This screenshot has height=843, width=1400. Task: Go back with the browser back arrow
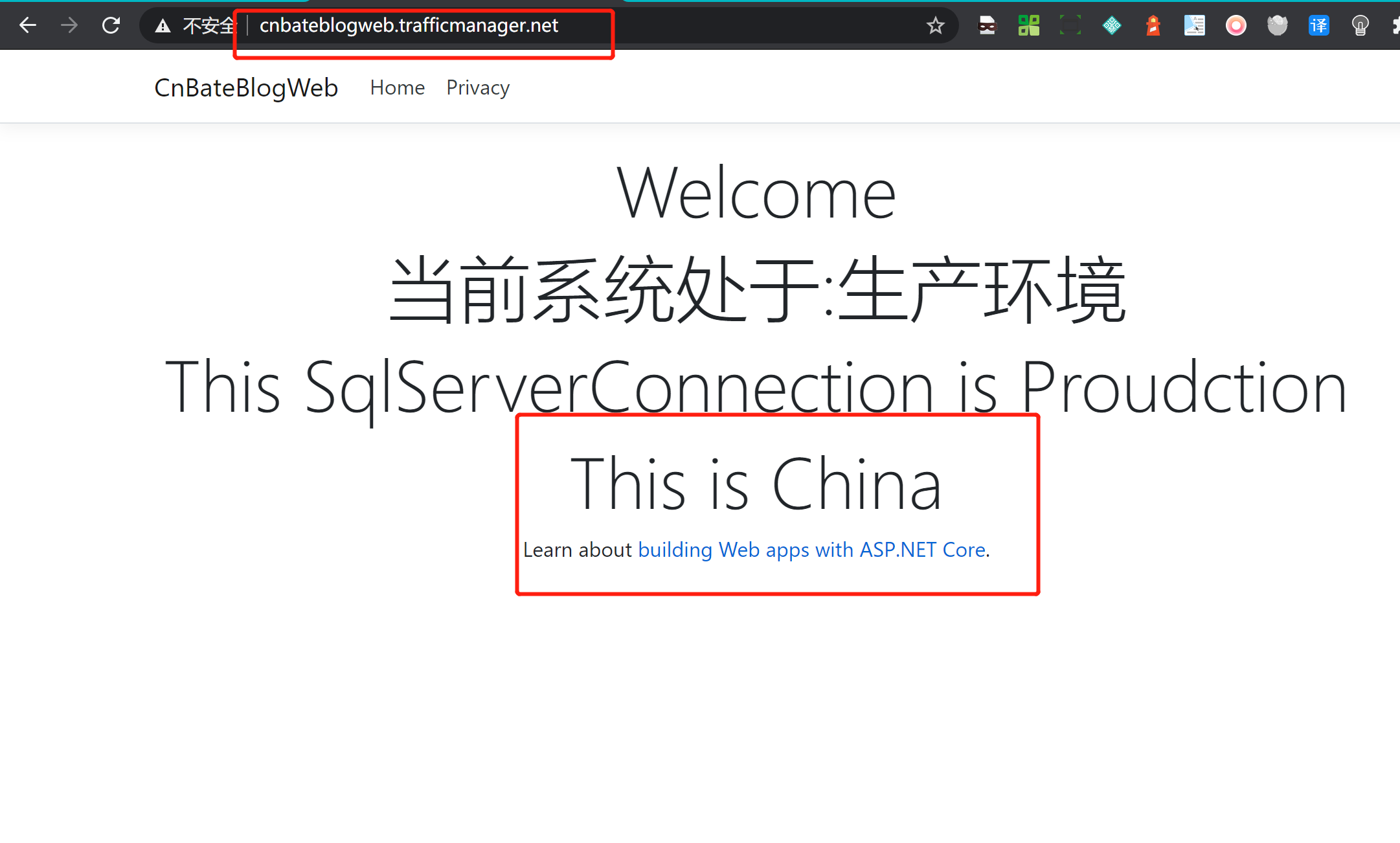point(28,25)
